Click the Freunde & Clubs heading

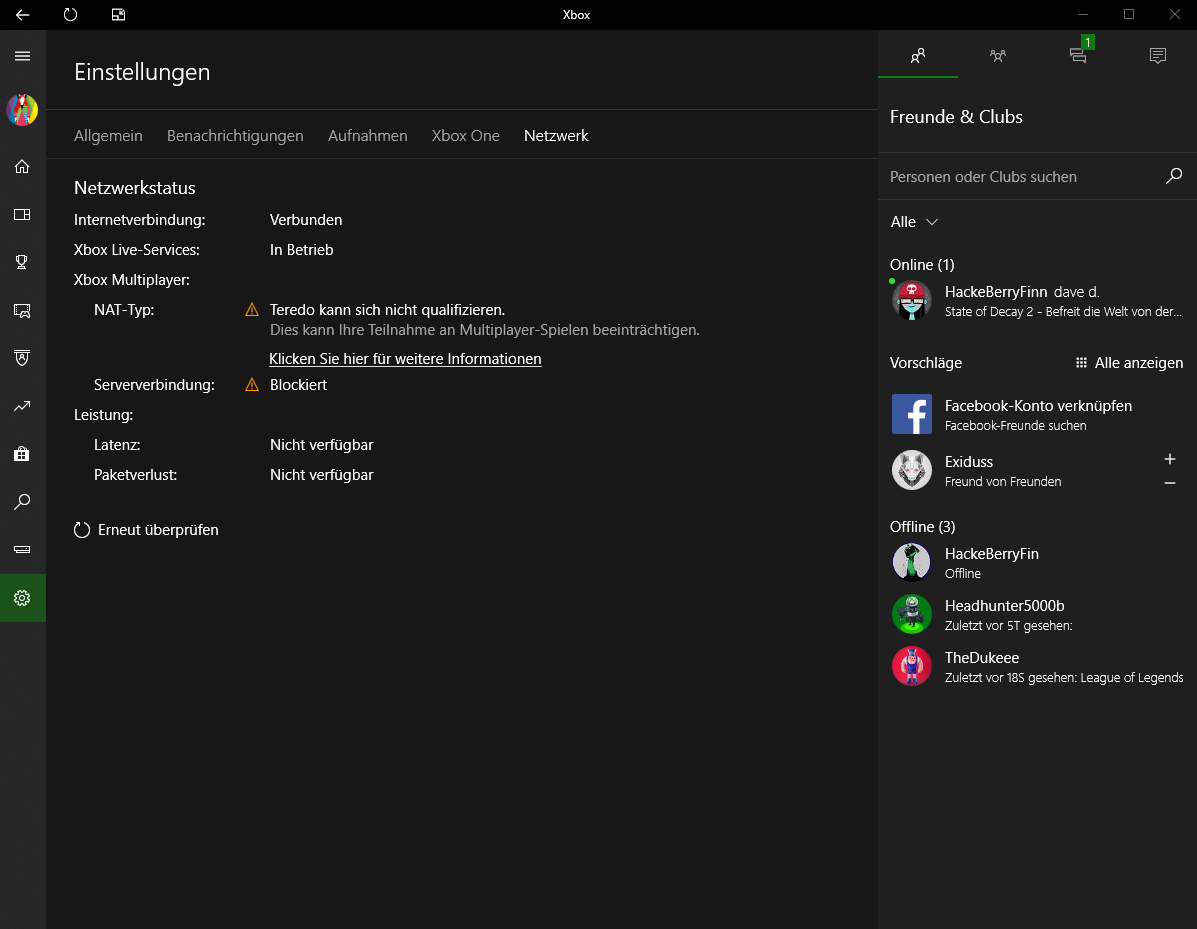click(956, 117)
